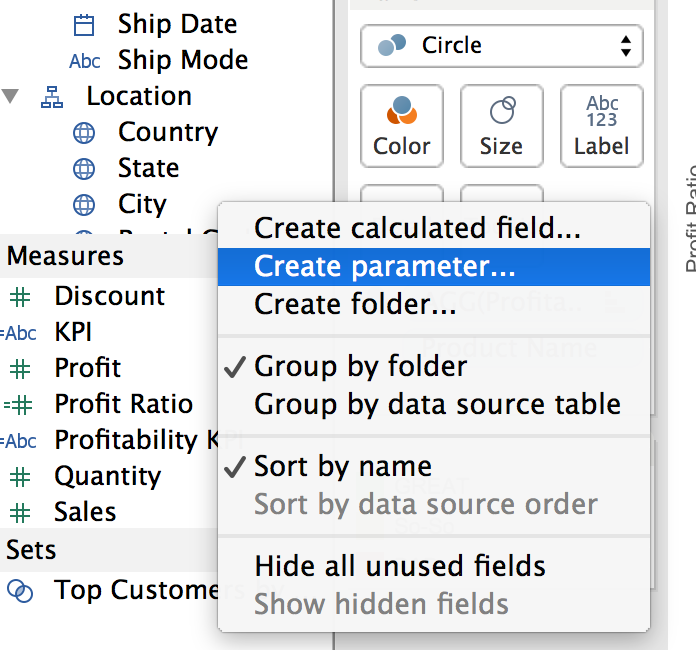This screenshot has height=650, width=696.
Task: Choose Create calculated field from menu
Action: tap(417, 229)
